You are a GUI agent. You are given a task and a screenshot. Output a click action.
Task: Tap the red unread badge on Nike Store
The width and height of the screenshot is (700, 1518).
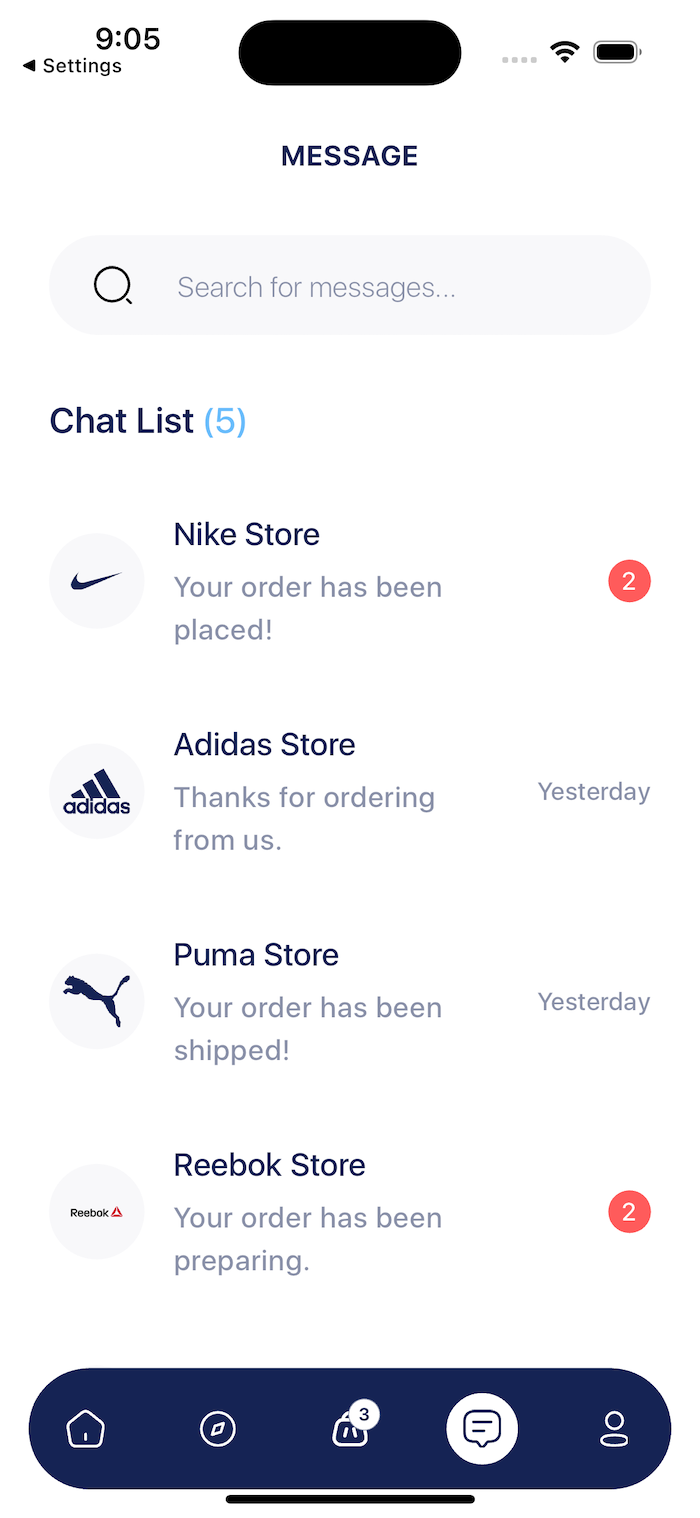click(629, 581)
